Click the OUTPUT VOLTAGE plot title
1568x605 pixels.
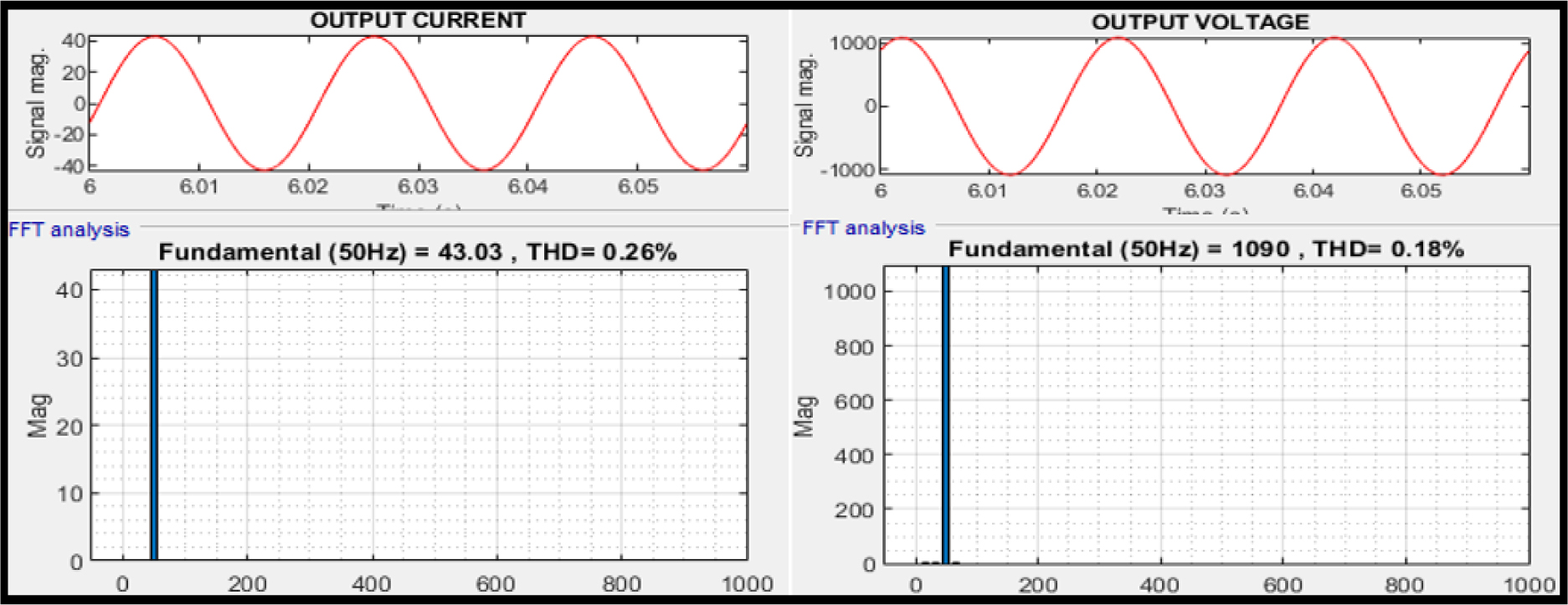[1200, 23]
